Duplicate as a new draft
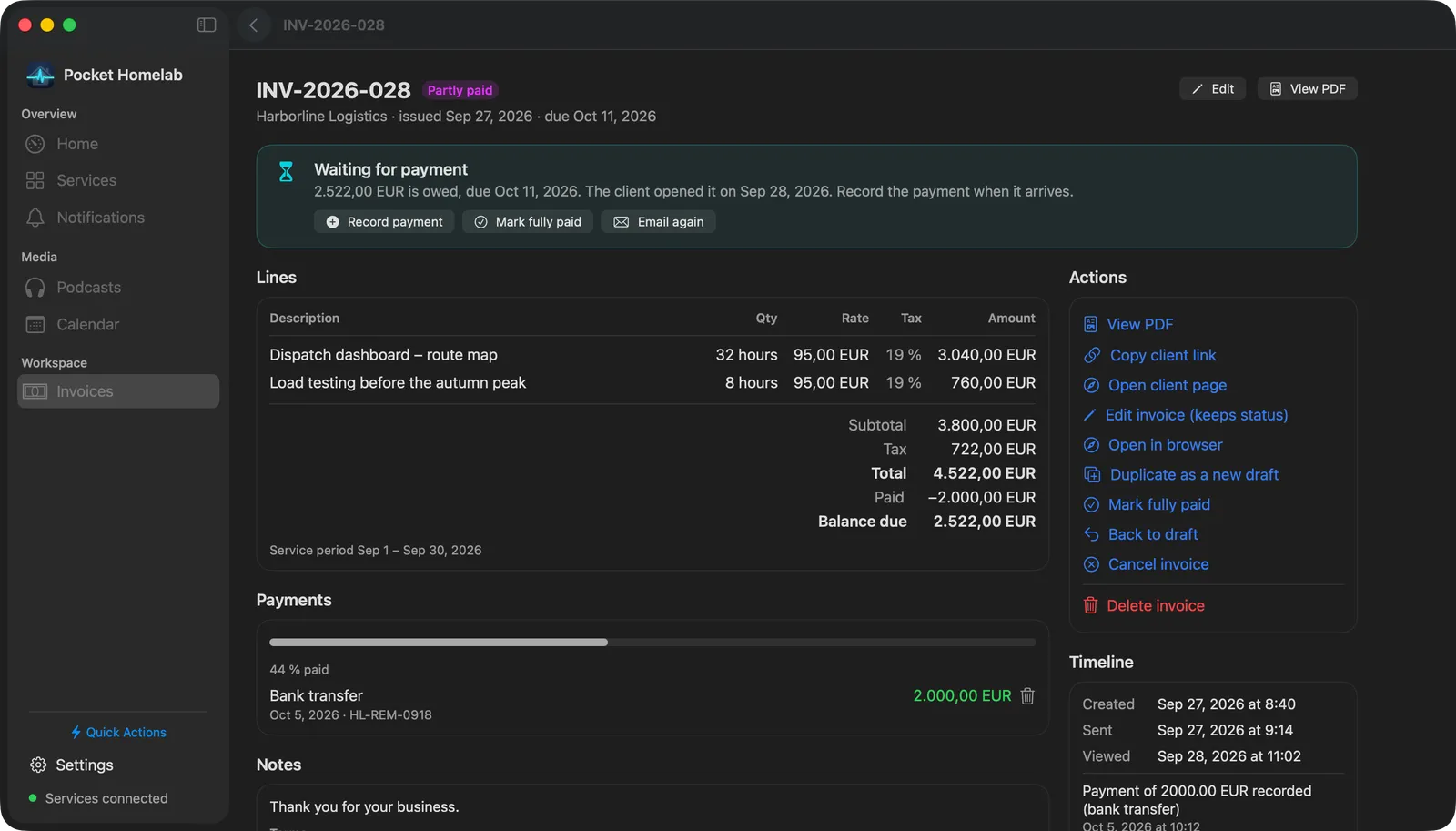Screen dimensions: 1456x831 (x=1181, y=474)
